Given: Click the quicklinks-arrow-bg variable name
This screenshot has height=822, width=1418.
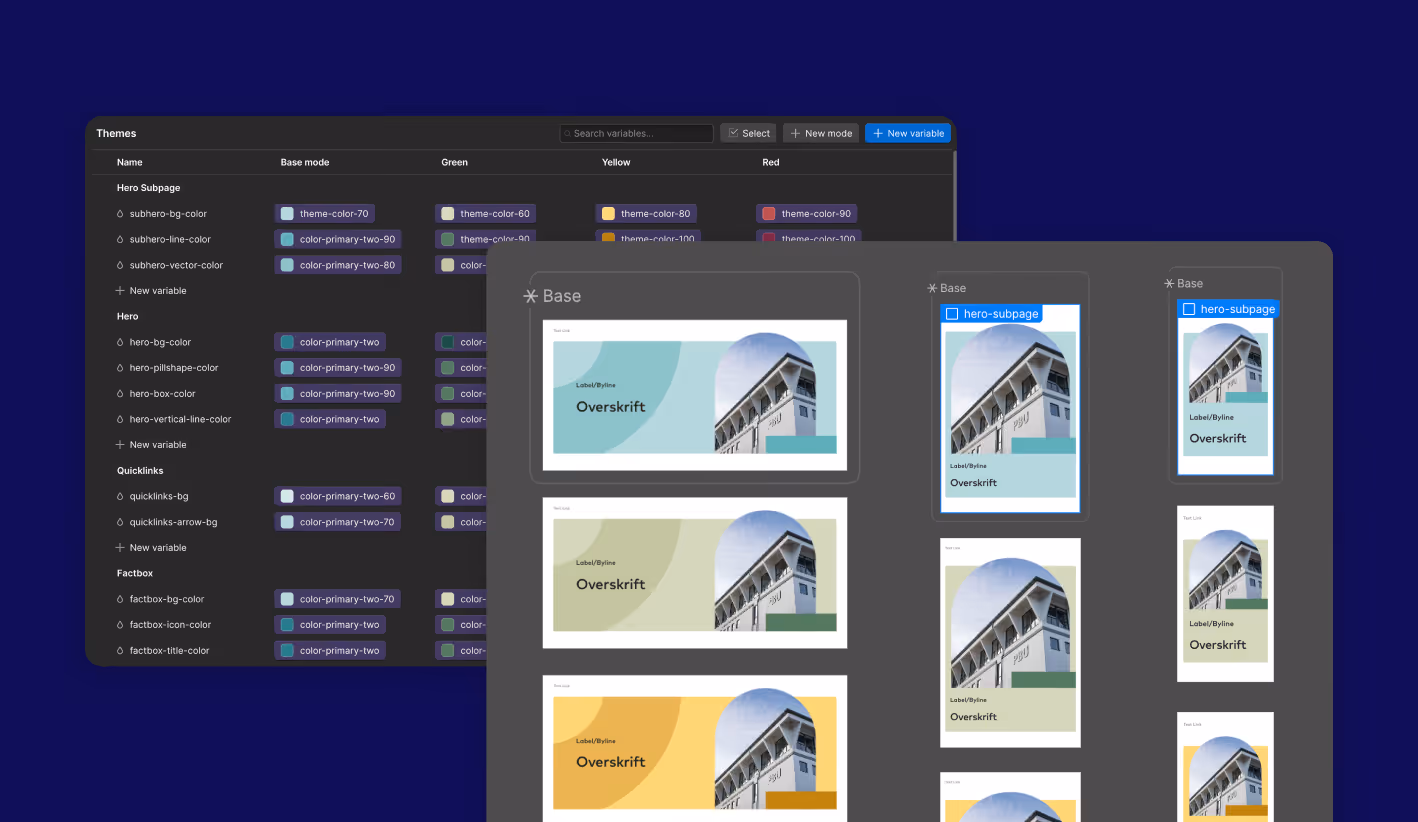Looking at the screenshot, I should pos(173,523).
